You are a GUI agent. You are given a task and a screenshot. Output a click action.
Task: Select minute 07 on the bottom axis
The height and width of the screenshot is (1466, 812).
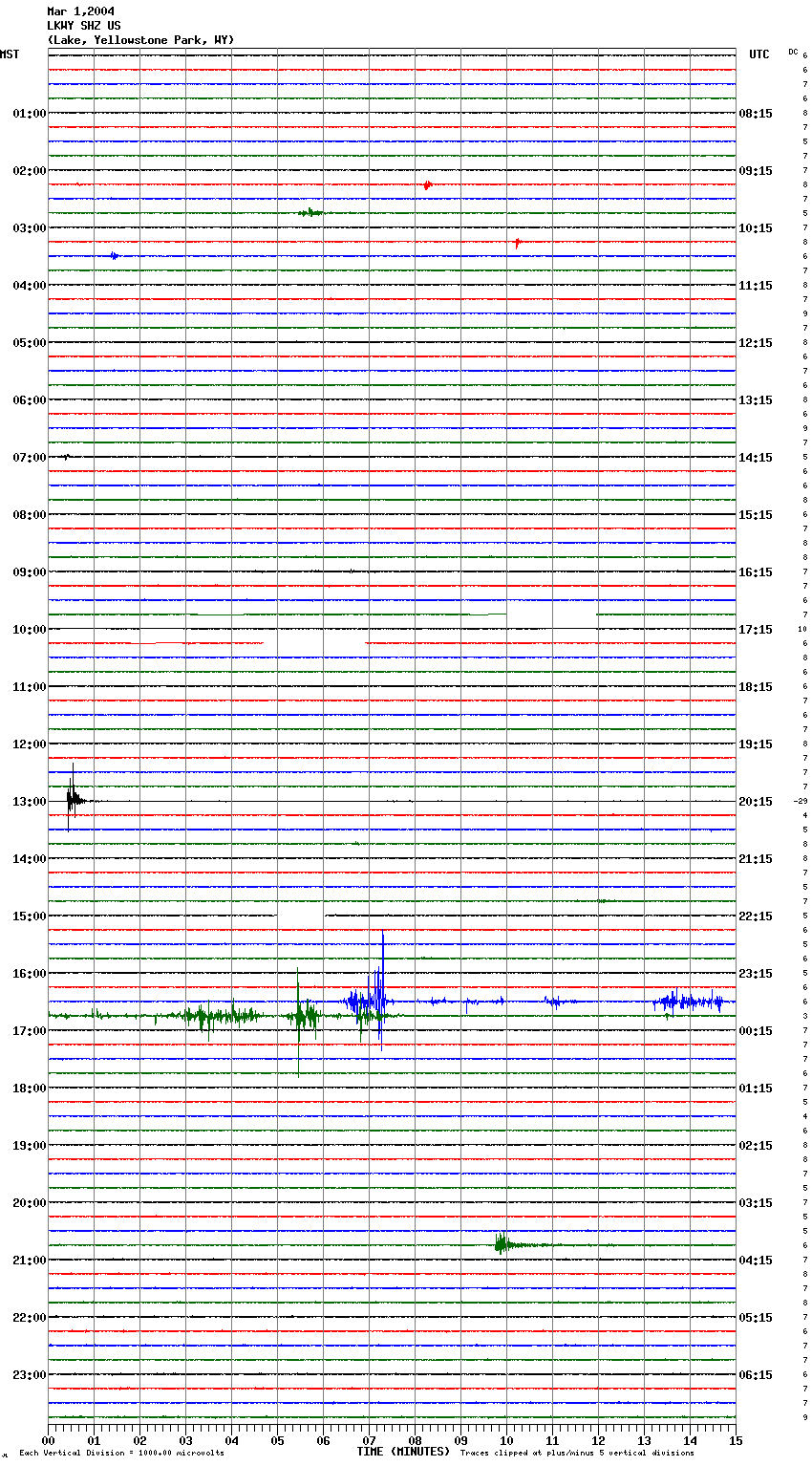coord(369,1439)
